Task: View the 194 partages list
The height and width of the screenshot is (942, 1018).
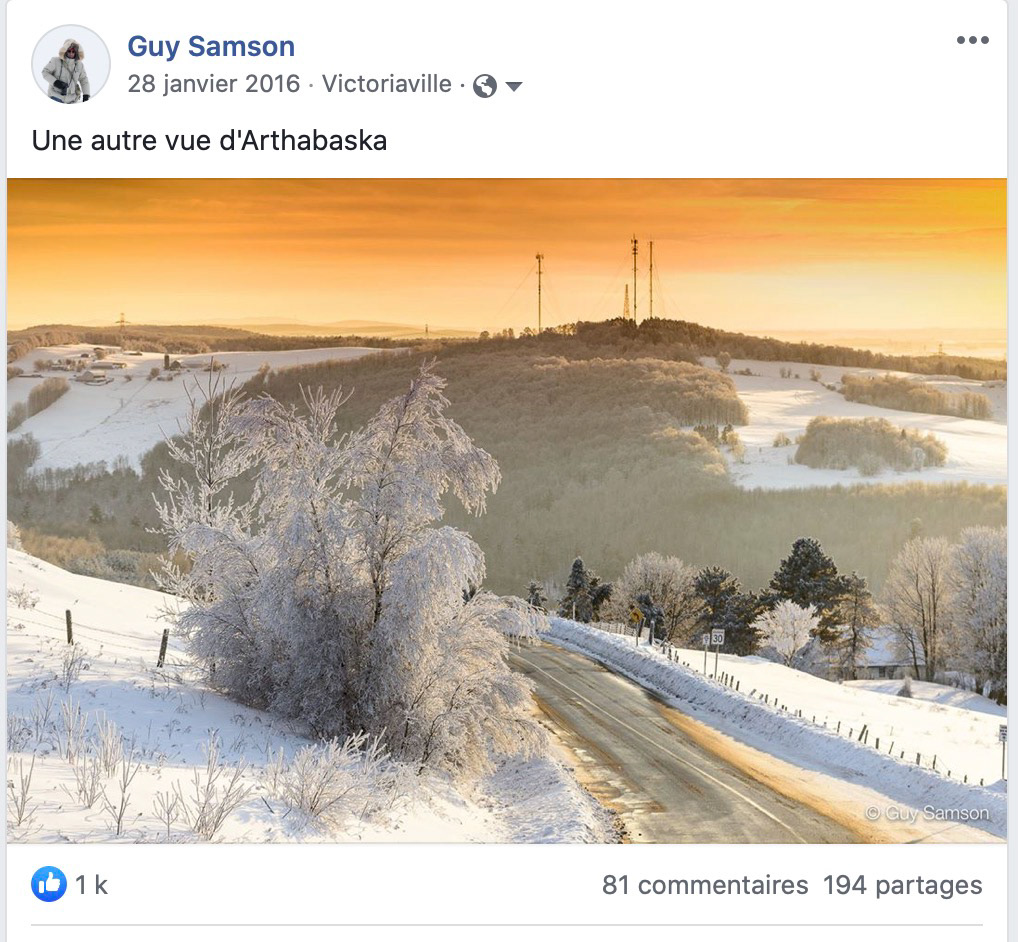Action: 902,885
